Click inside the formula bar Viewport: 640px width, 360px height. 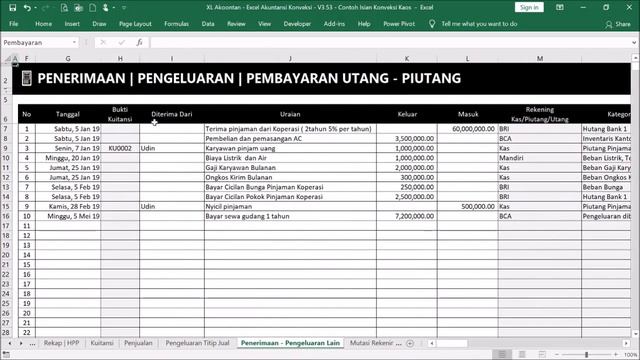click(390, 42)
